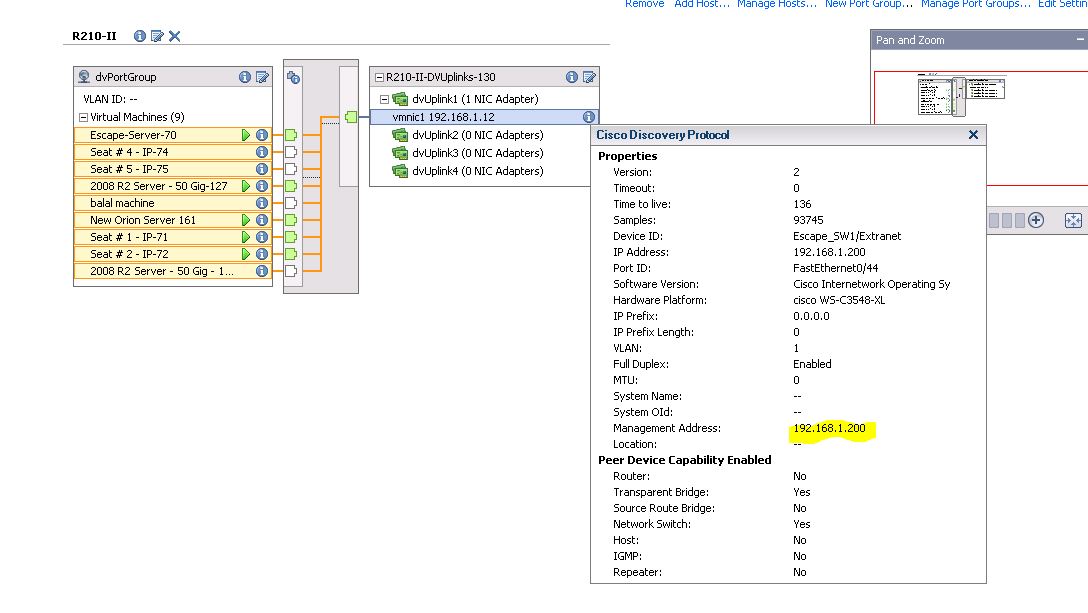Click the dvPortGroup globe icon

84,76
